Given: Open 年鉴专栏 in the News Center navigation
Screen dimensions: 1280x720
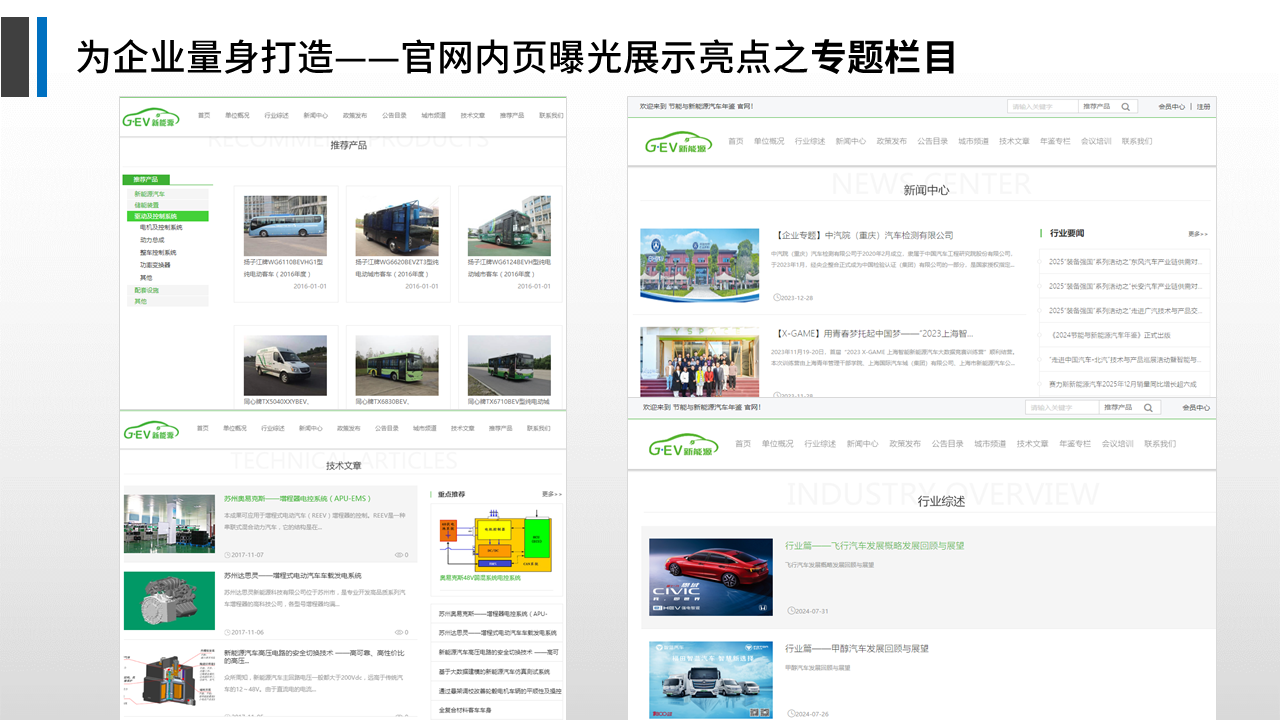Looking at the screenshot, I should pyautogui.click(x=1055, y=141).
